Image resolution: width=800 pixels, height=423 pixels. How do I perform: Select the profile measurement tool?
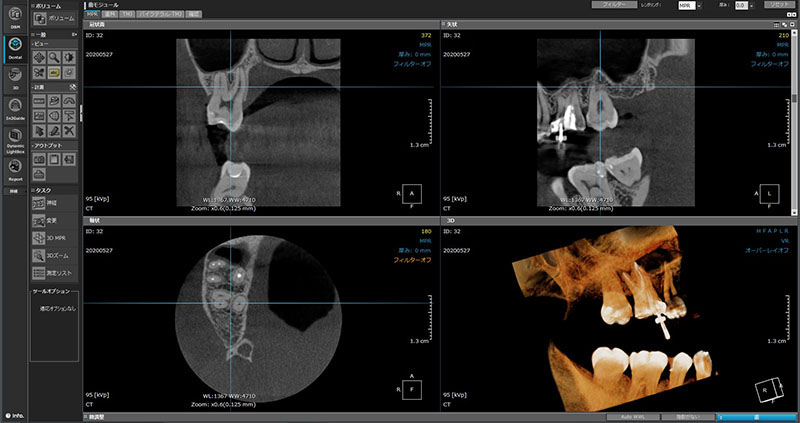(x=39, y=116)
